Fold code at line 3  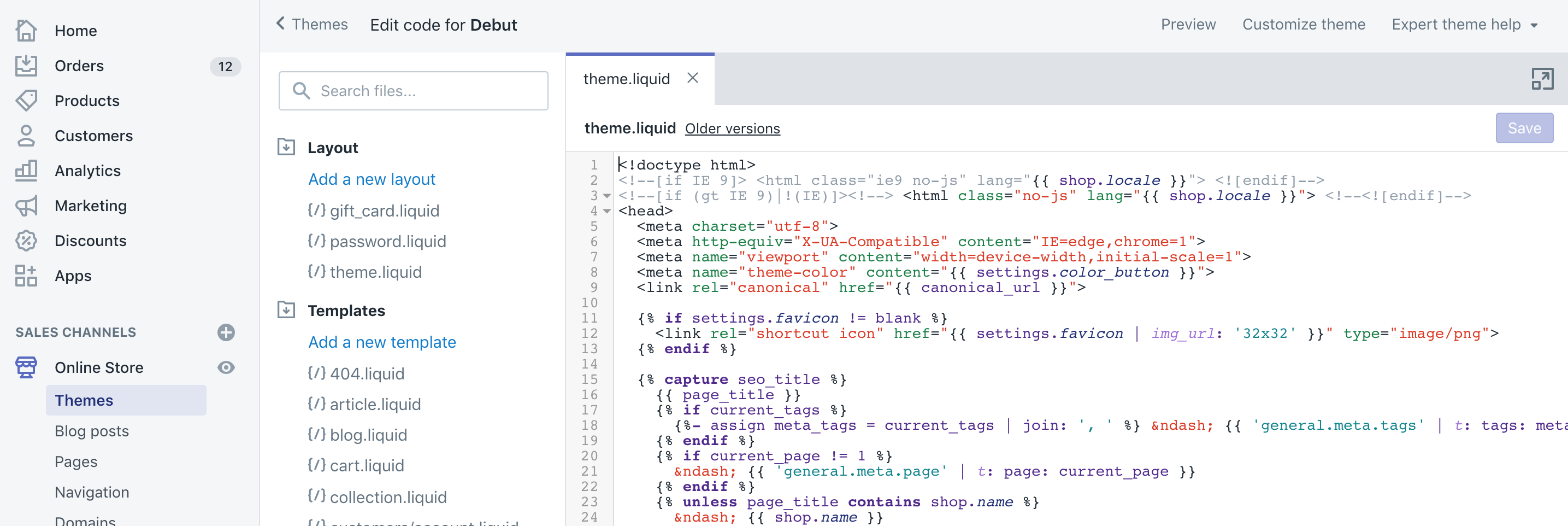tap(607, 196)
